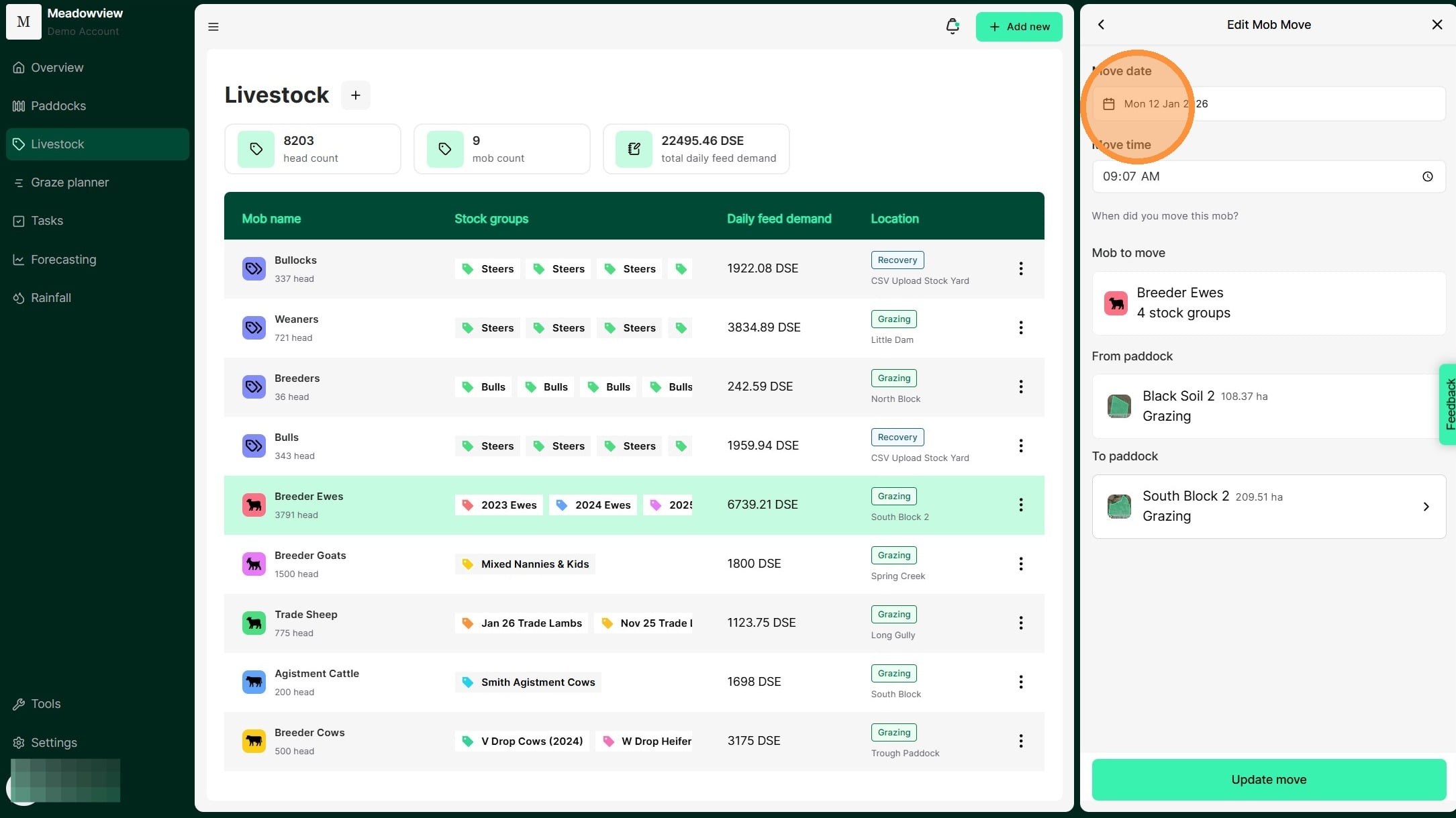This screenshot has width=1456, height=818.
Task: Open Rainfall page from the sidebar
Action: point(50,298)
